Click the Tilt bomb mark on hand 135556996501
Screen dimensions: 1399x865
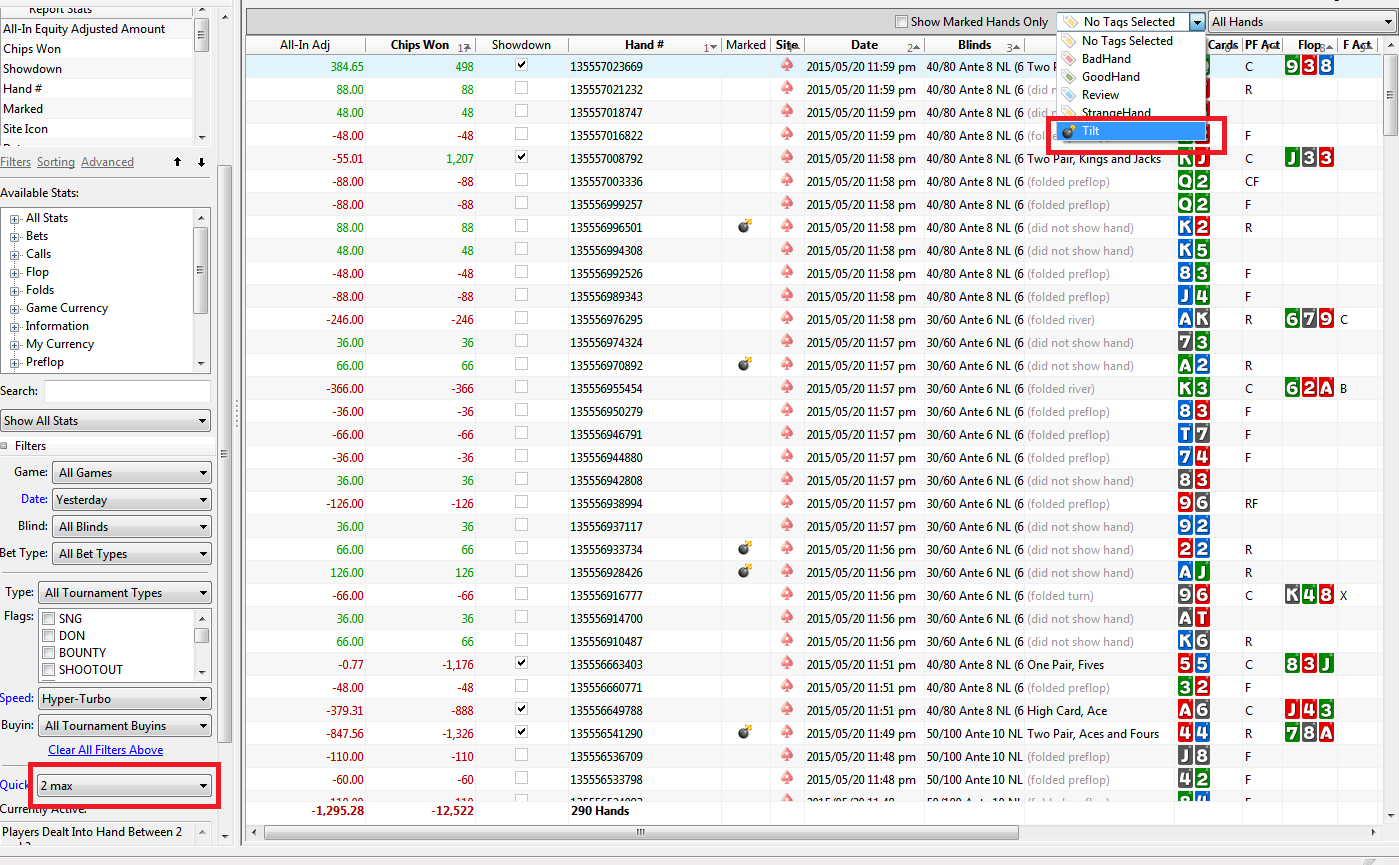point(744,227)
